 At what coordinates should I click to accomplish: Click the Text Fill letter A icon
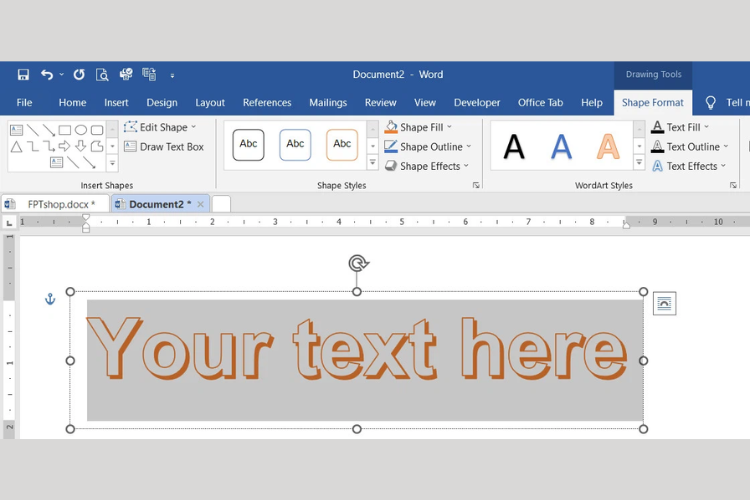coord(658,127)
